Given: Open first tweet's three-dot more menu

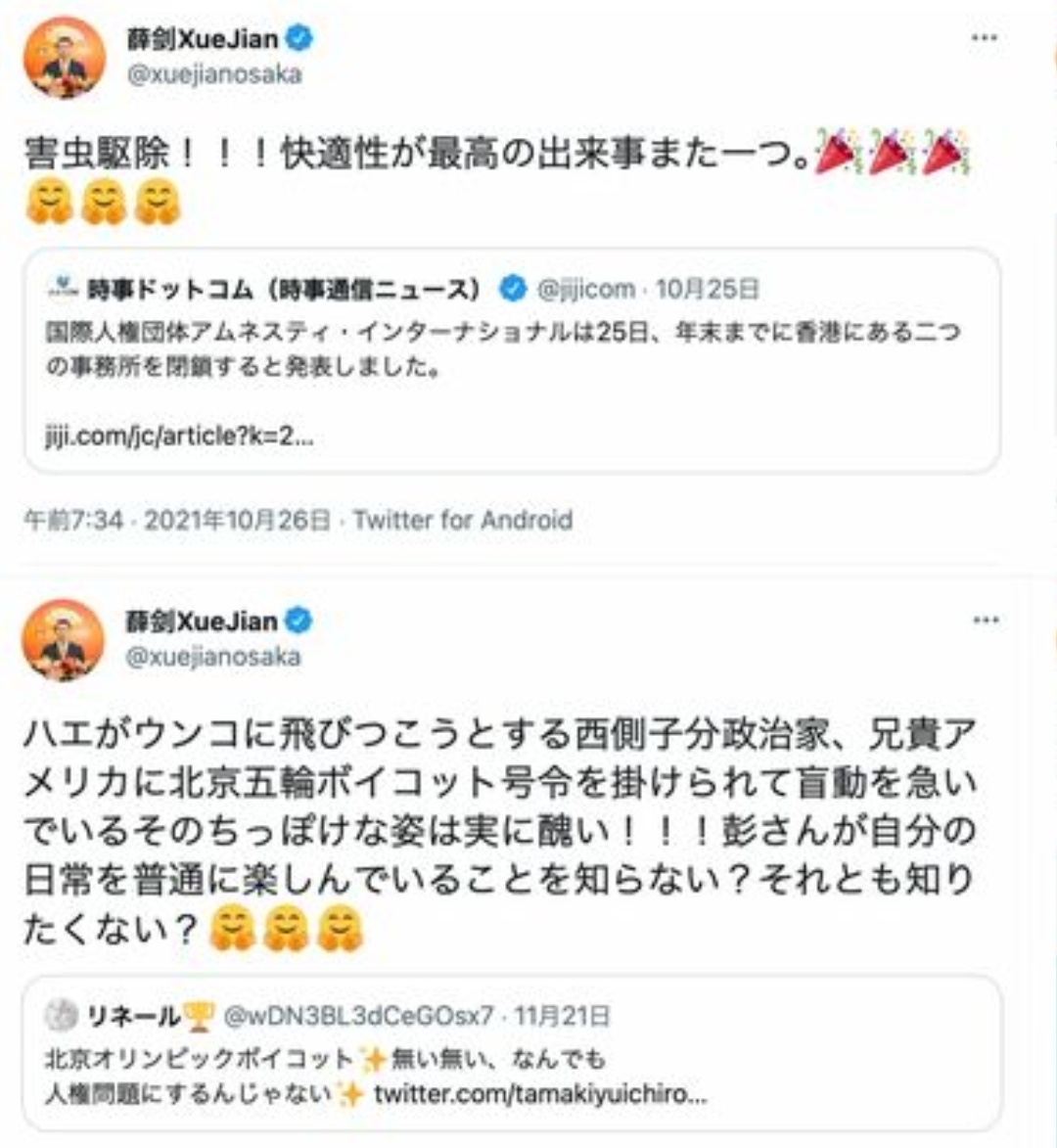Looking at the screenshot, I should (984, 37).
